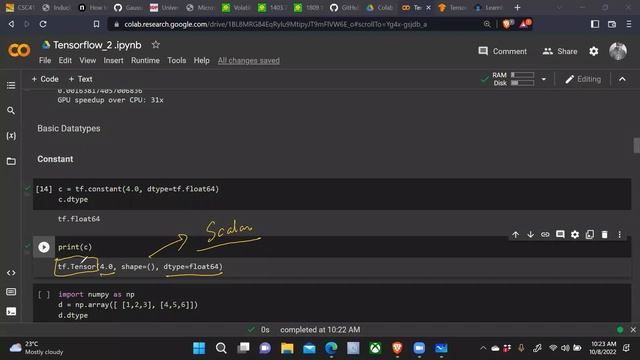Open File Explorer from the taskbar
This screenshot has height=360, width=640.
click(x=287, y=348)
